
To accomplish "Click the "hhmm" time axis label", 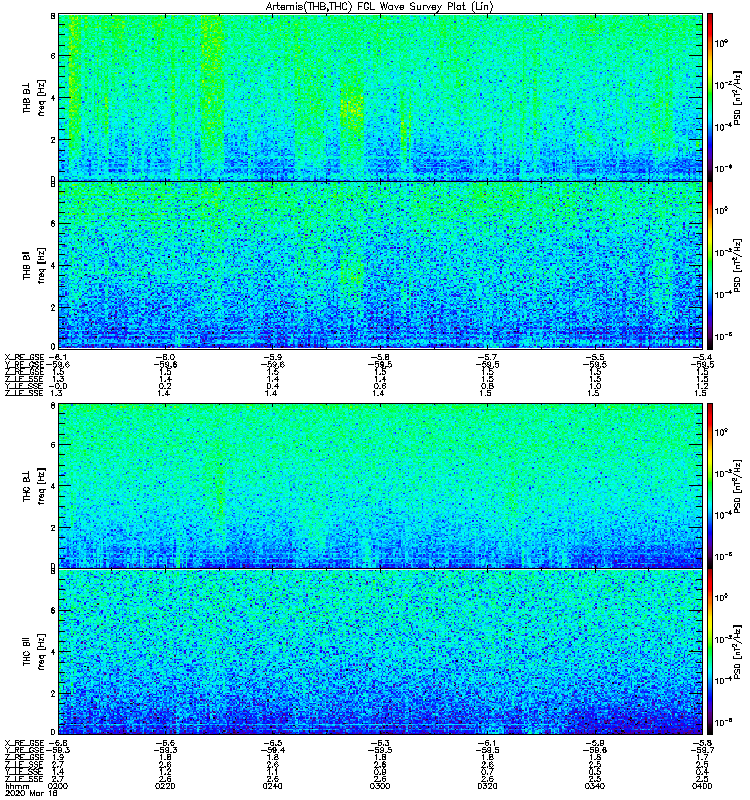I will coord(17,786).
